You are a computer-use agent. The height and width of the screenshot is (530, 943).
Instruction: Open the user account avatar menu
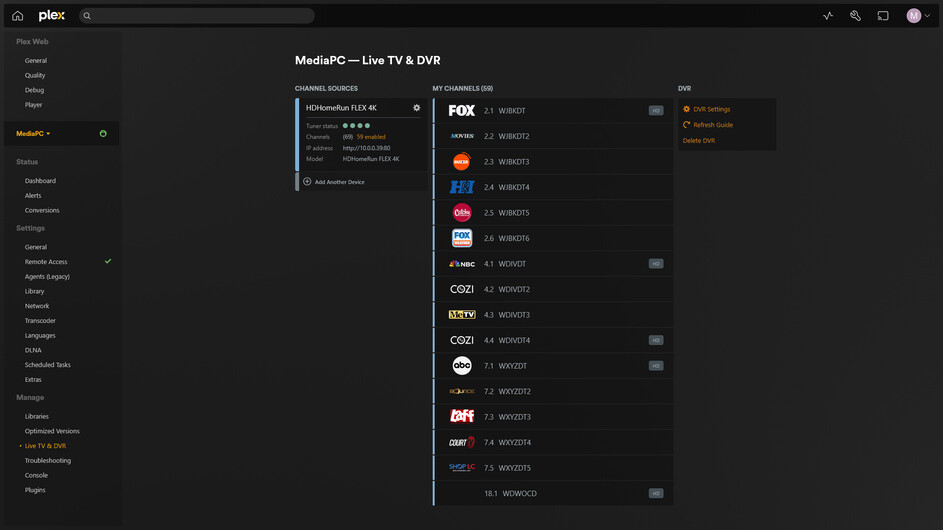(x=918, y=16)
